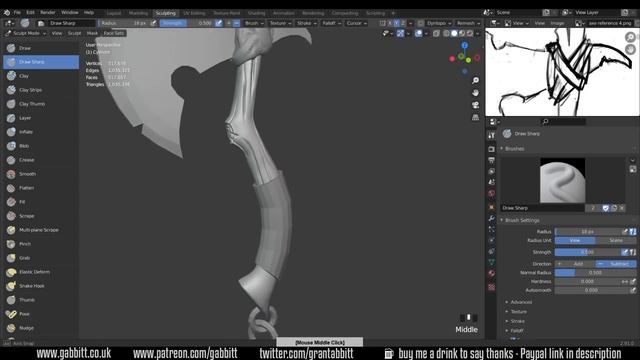The width and height of the screenshot is (640, 360).
Task: Select the Flatten brush tool
Action: point(41,188)
